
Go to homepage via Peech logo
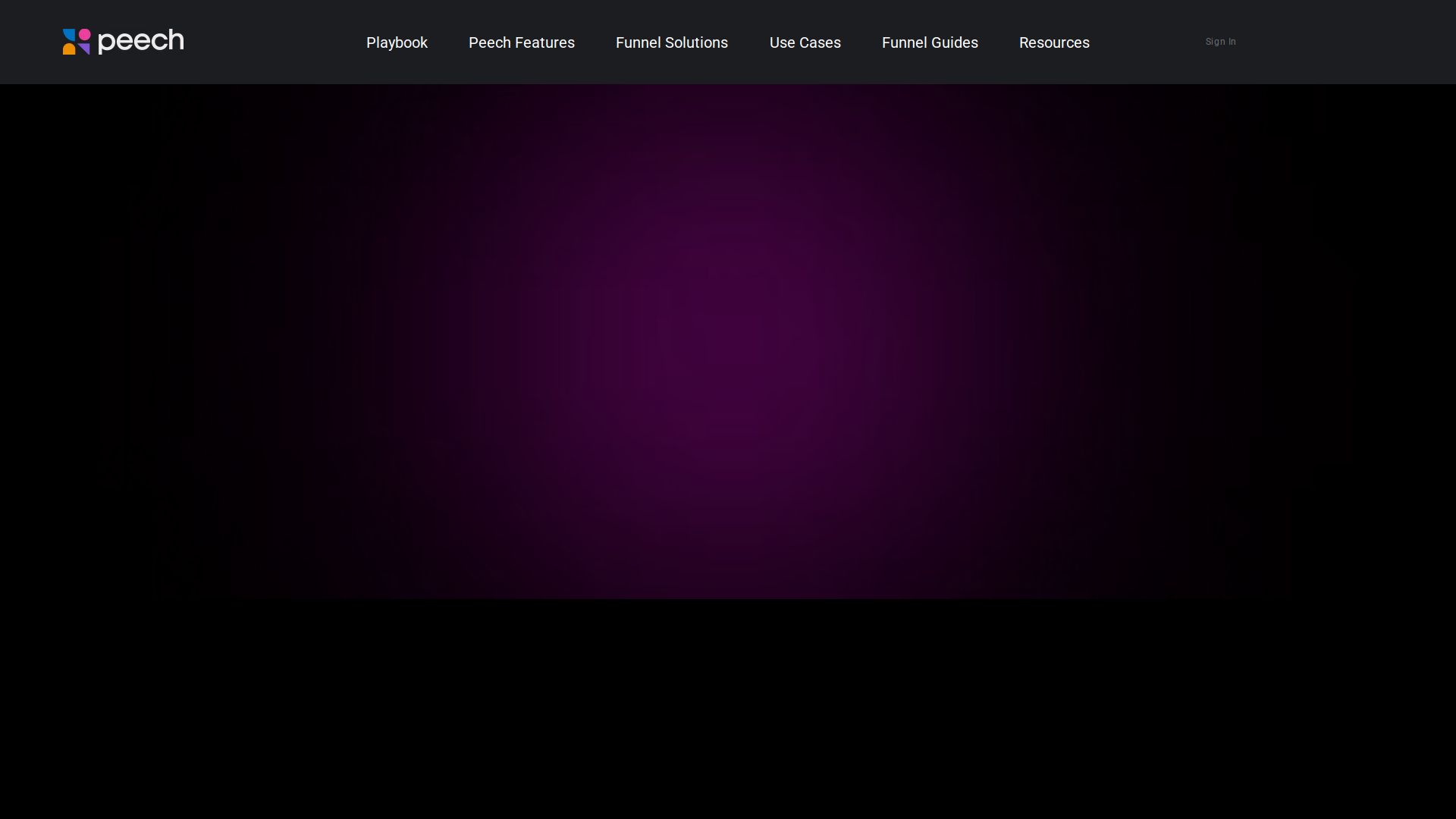(123, 42)
